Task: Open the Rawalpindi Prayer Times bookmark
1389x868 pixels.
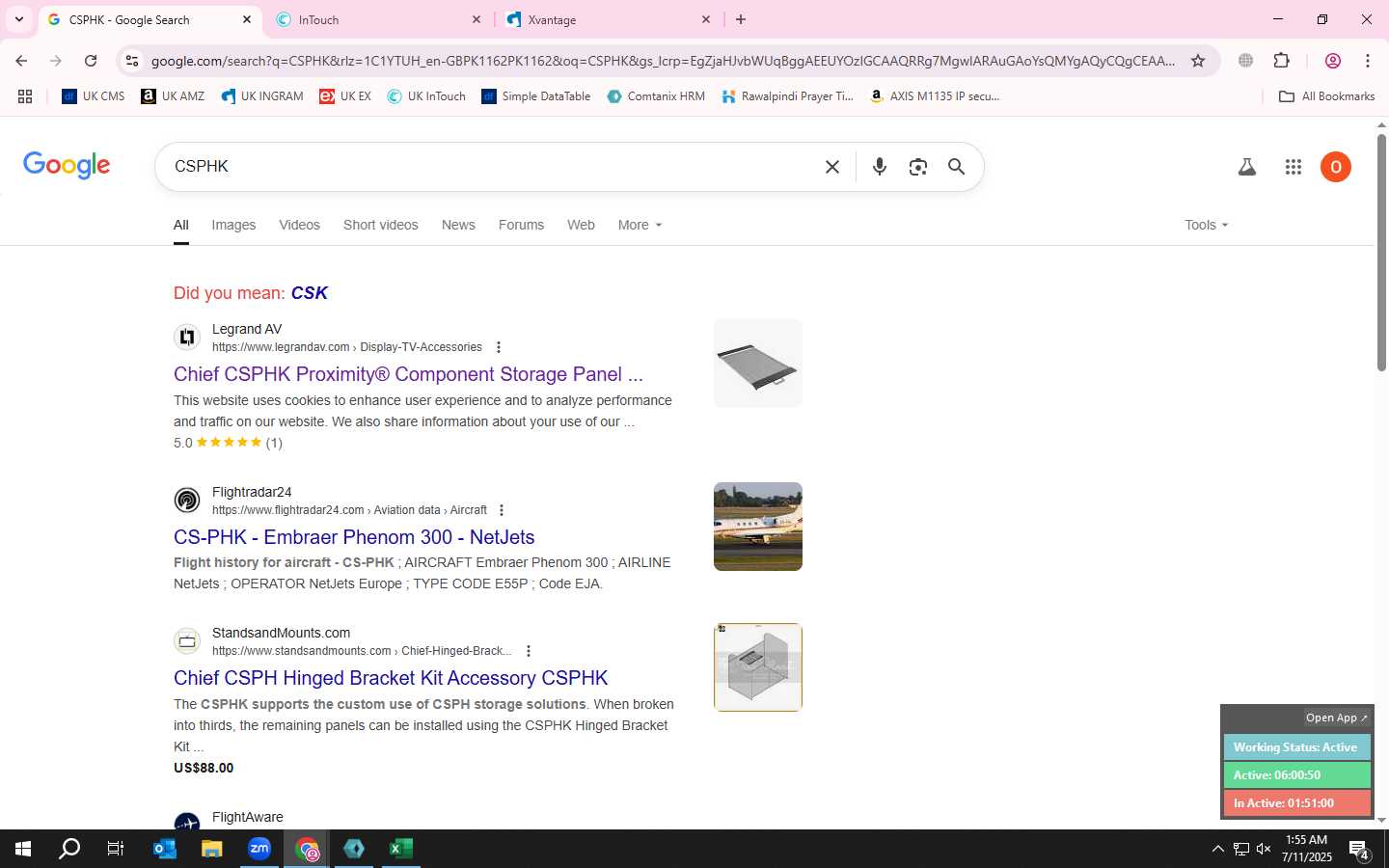Action: pos(788,96)
